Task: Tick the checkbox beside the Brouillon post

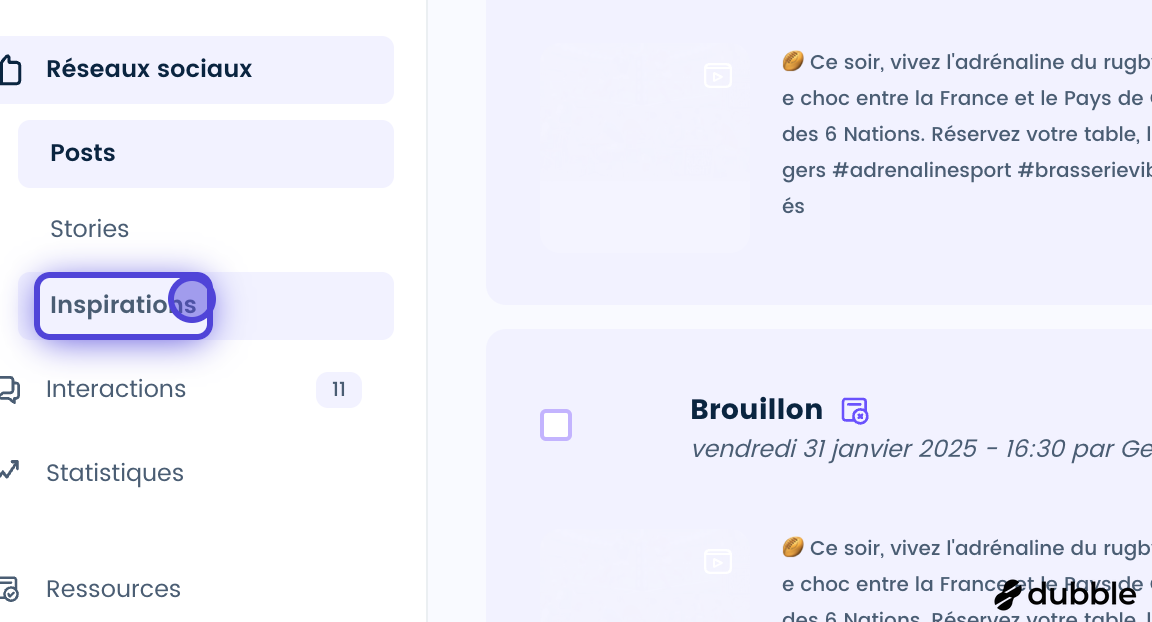Action: coord(556,425)
